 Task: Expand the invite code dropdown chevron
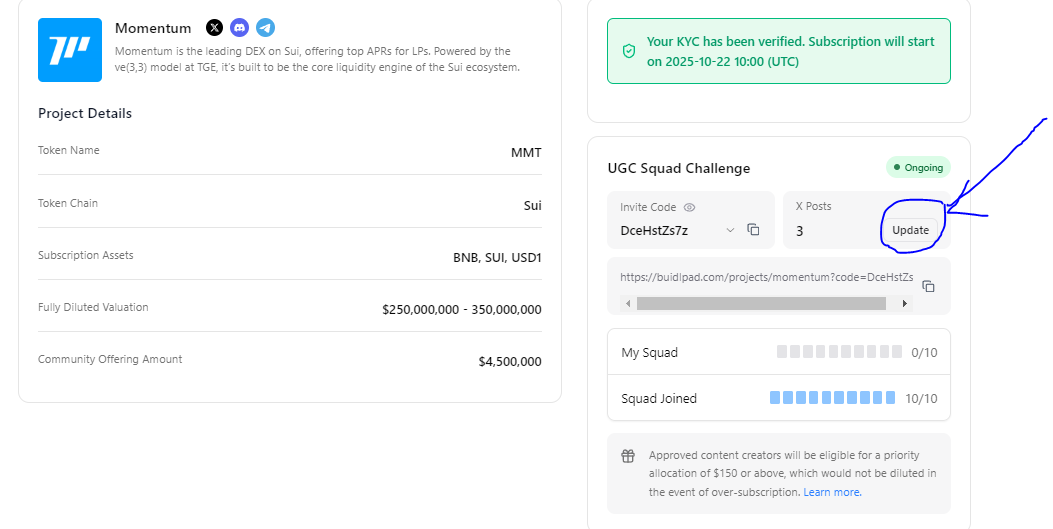[x=730, y=230]
